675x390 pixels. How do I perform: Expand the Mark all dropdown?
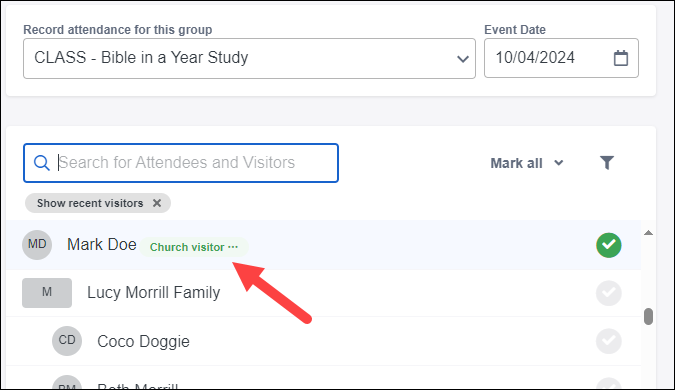527,163
